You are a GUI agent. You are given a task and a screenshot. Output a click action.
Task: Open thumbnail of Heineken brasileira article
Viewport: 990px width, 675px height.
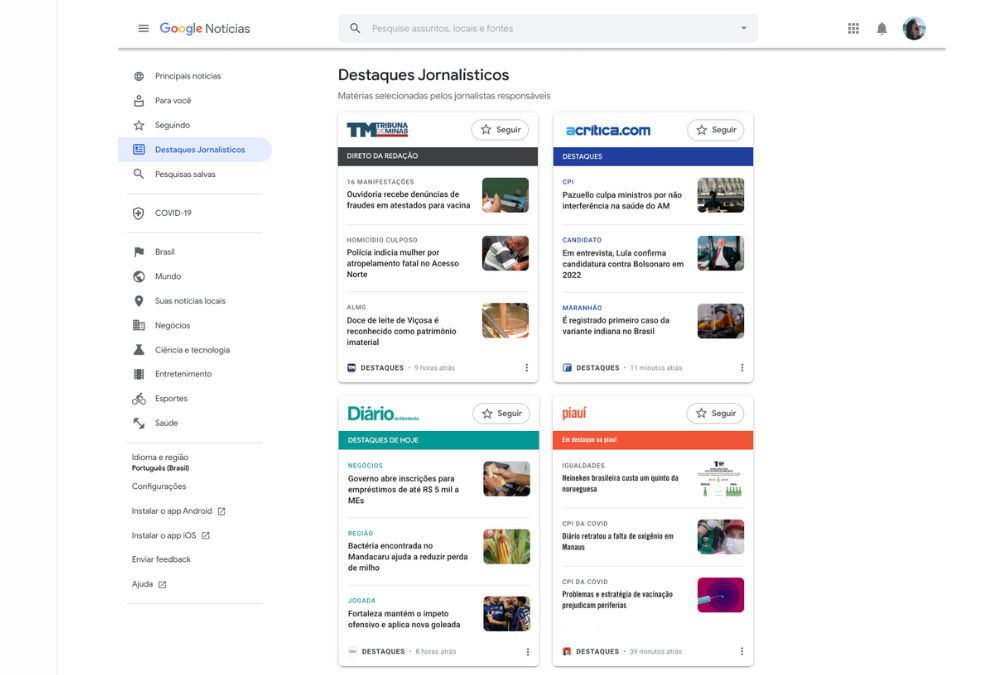coord(720,479)
